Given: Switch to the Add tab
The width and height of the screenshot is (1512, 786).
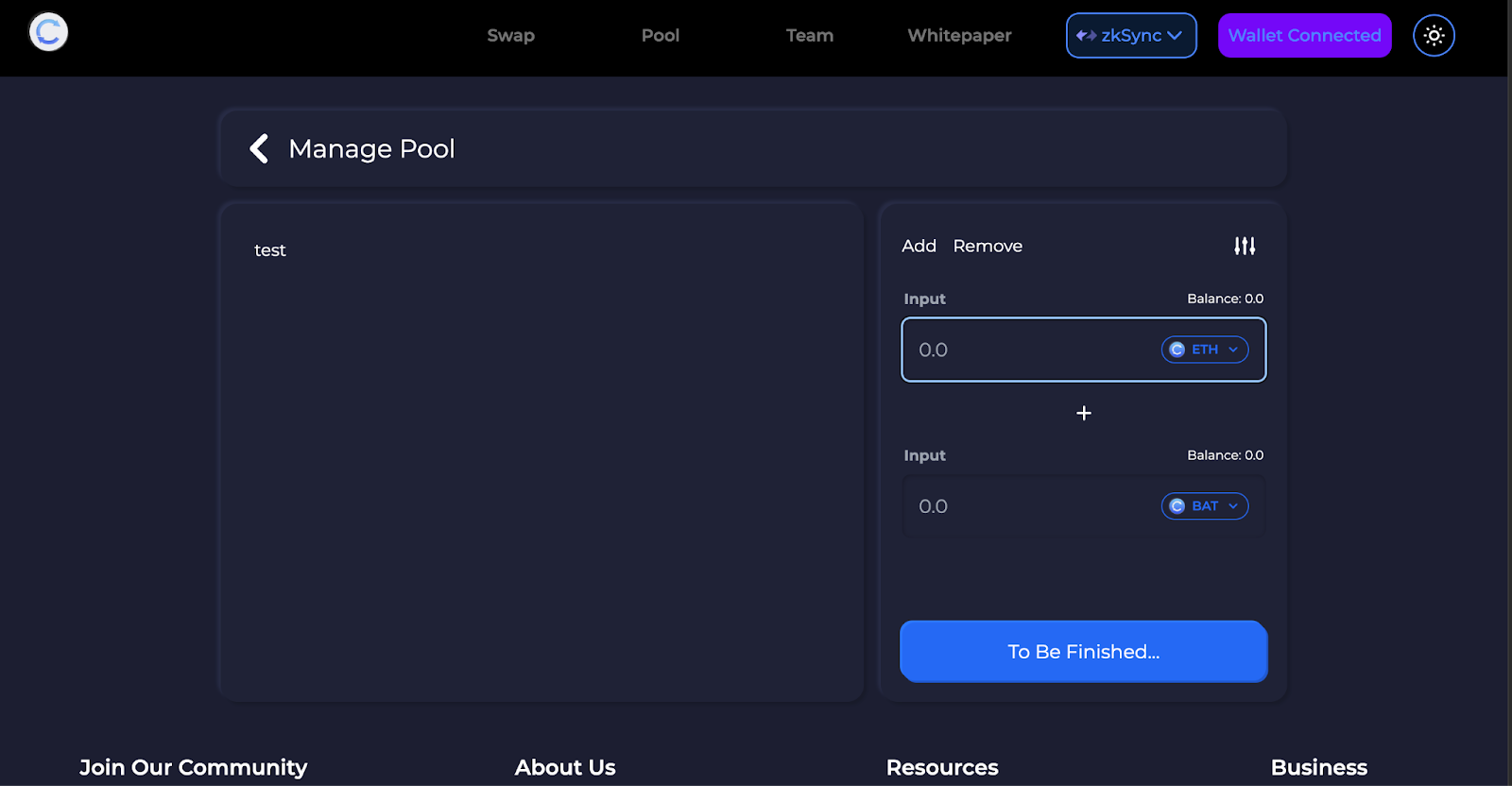Looking at the screenshot, I should coord(919,246).
